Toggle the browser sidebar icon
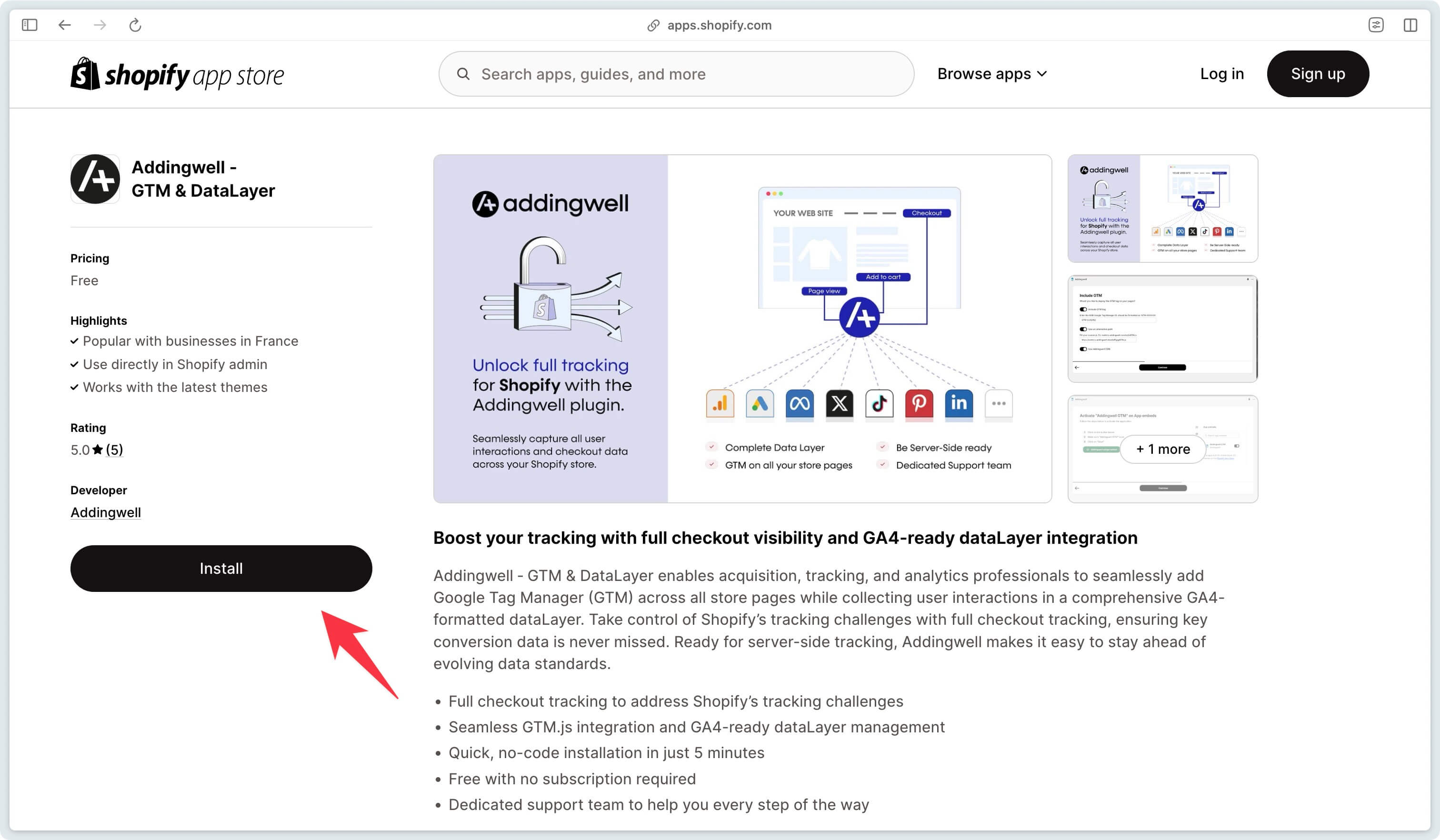The image size is (1440, 840). pos(29,25)
